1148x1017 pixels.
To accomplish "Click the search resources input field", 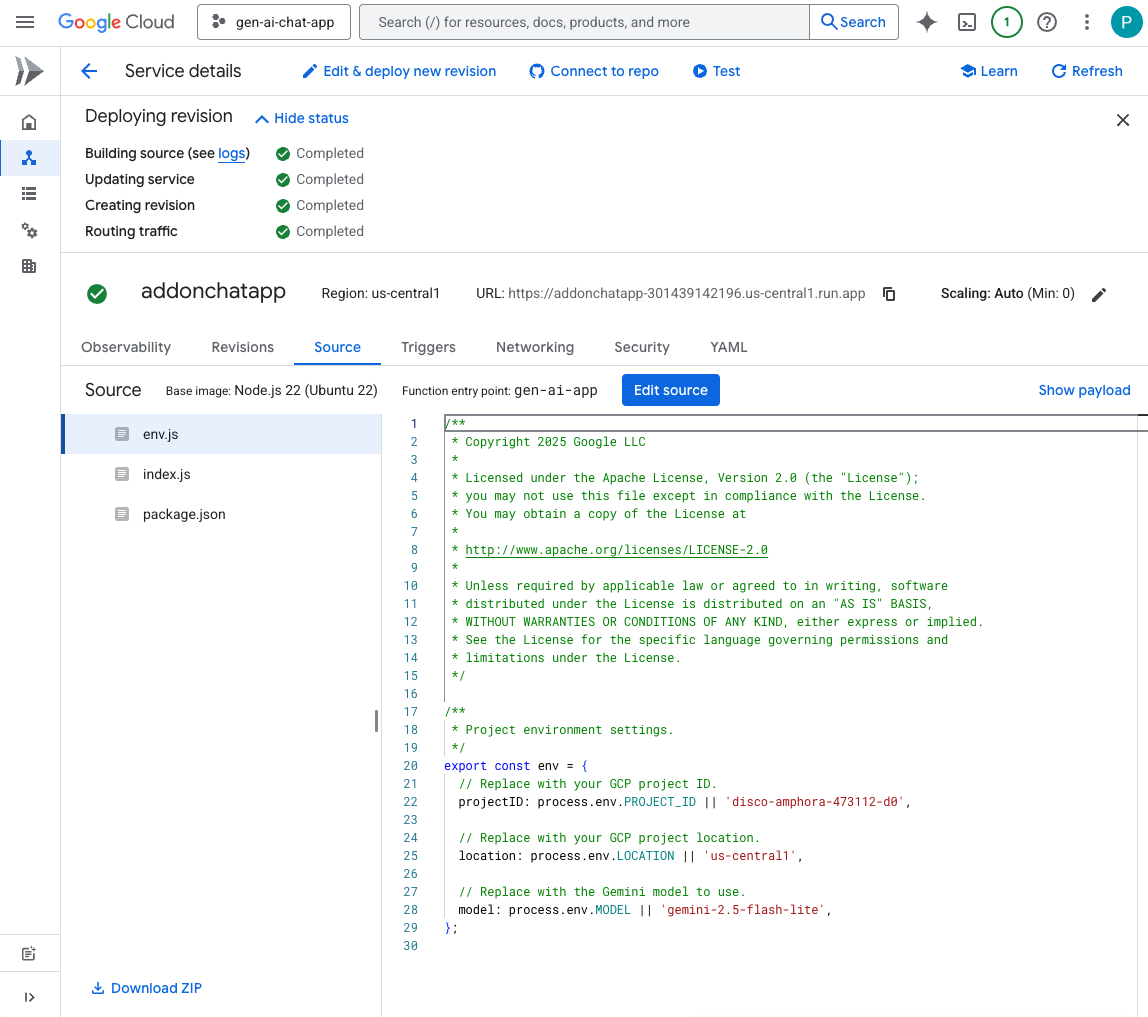I will 583,22.
